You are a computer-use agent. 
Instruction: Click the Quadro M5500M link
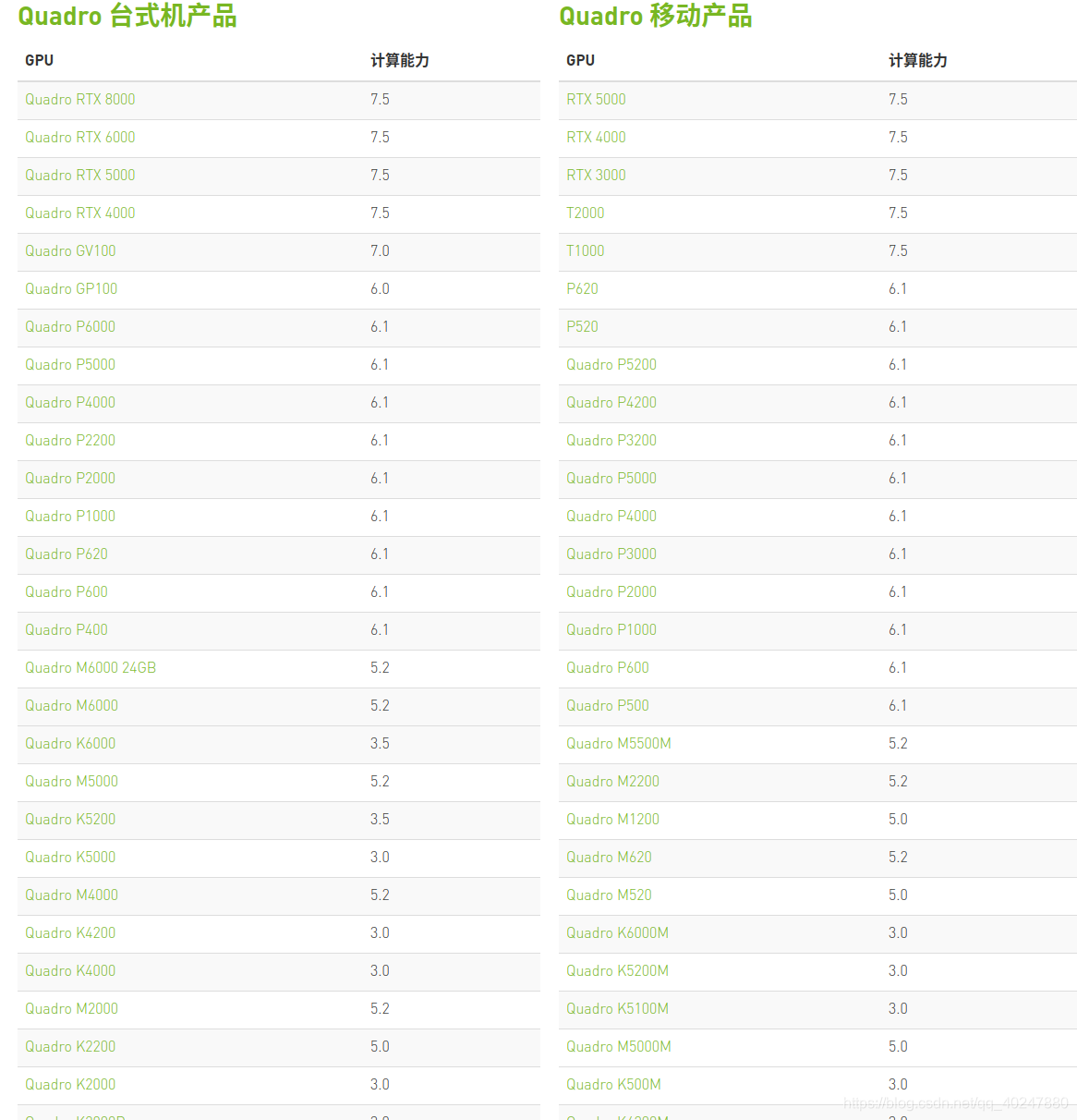click(619, 744)
